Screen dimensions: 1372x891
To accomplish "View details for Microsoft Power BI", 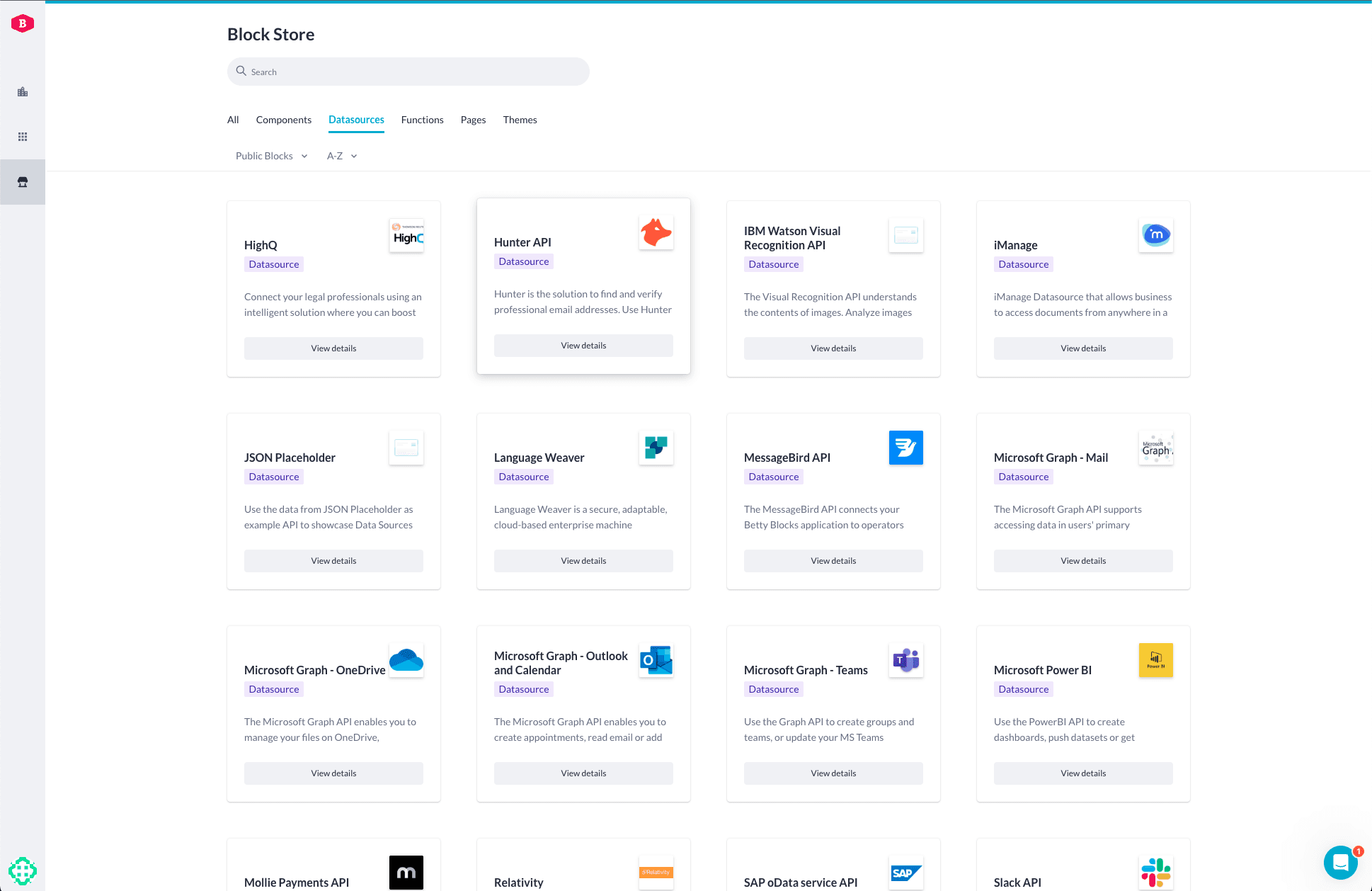I will click(x=1084, y=773).
